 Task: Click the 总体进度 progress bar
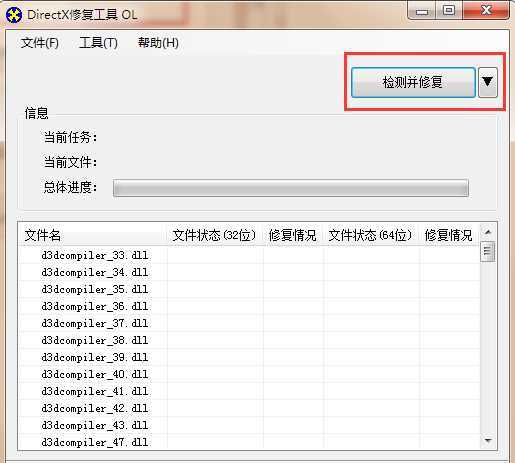(x=291, y=188)
